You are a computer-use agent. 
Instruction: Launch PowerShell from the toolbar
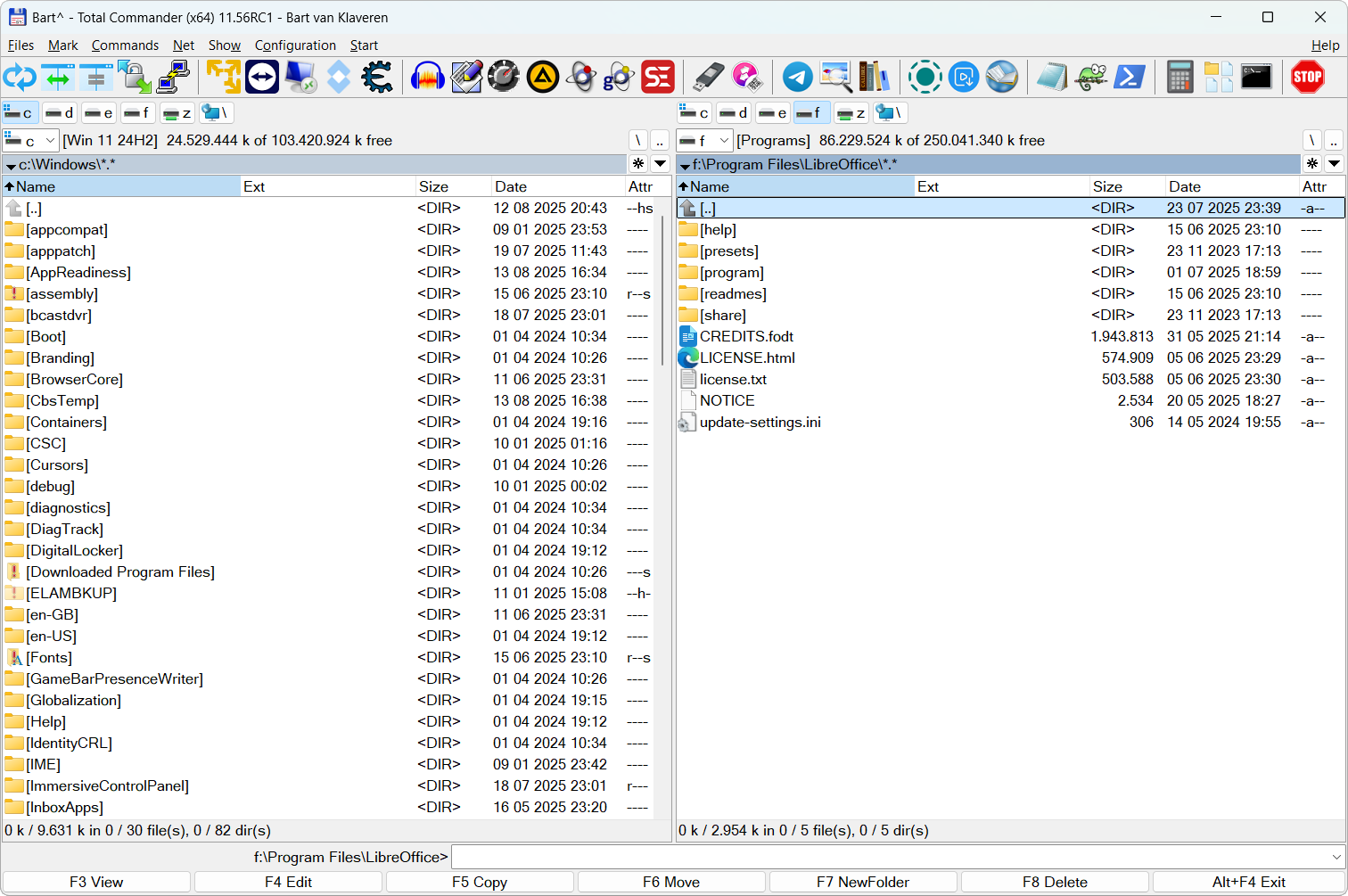point(1129,78)
